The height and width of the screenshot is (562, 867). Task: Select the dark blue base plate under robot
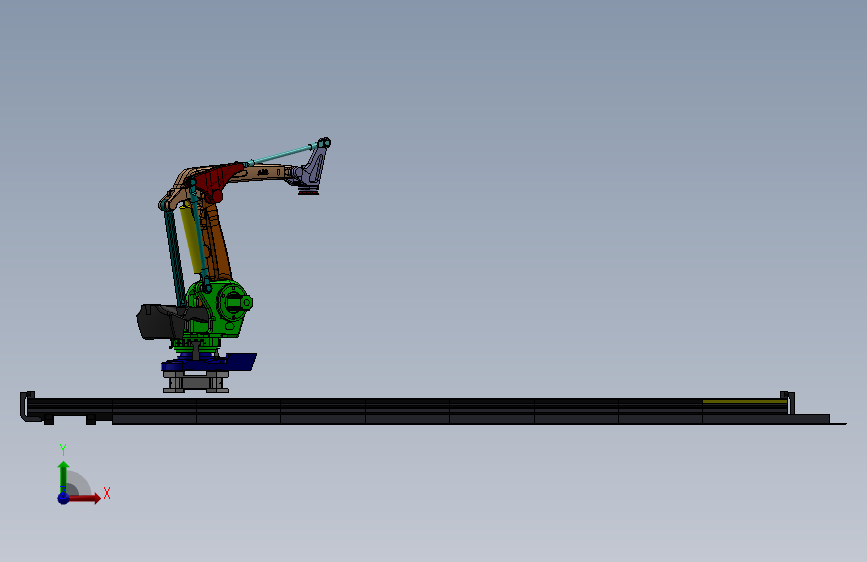210,362
